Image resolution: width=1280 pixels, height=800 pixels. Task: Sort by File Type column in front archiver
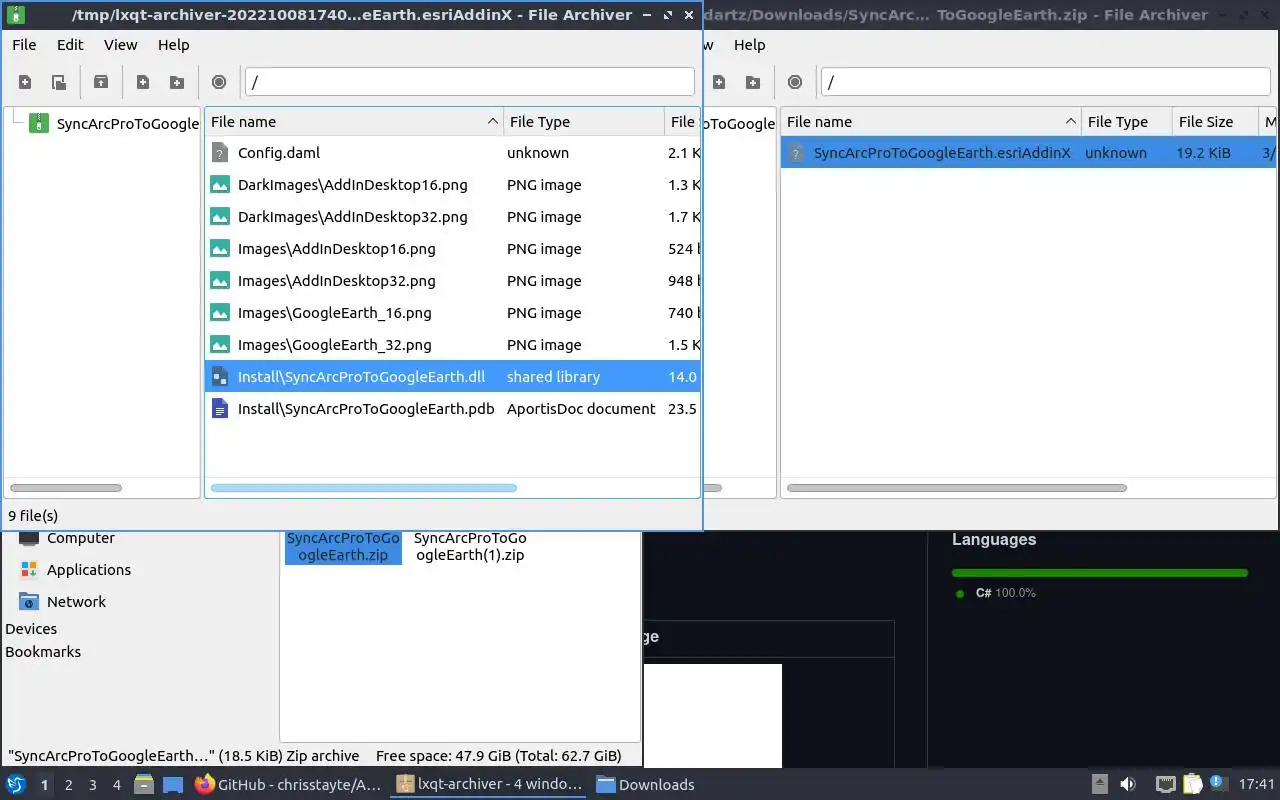584,122
